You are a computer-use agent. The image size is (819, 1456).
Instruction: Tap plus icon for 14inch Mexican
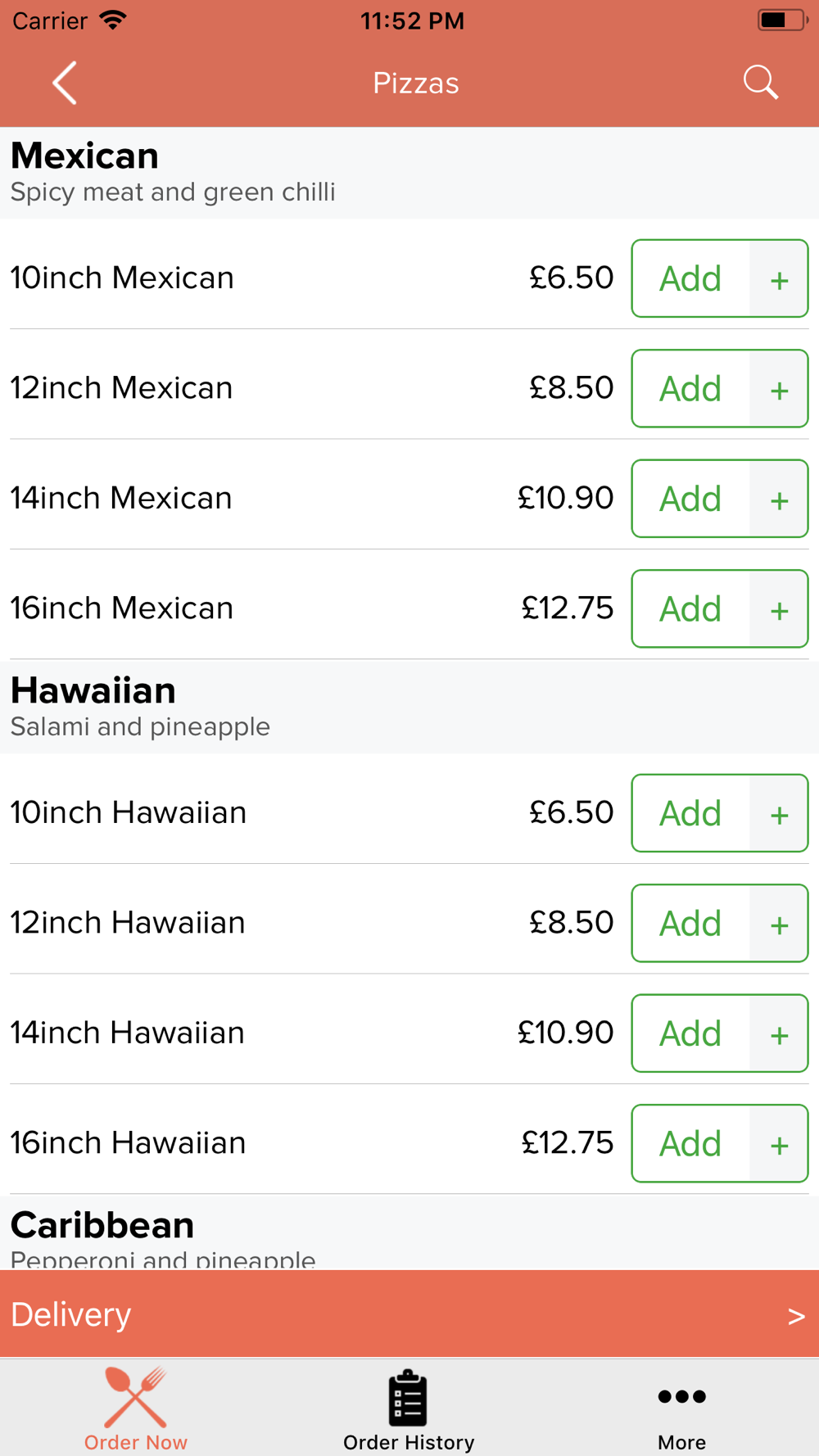[779, 499]
